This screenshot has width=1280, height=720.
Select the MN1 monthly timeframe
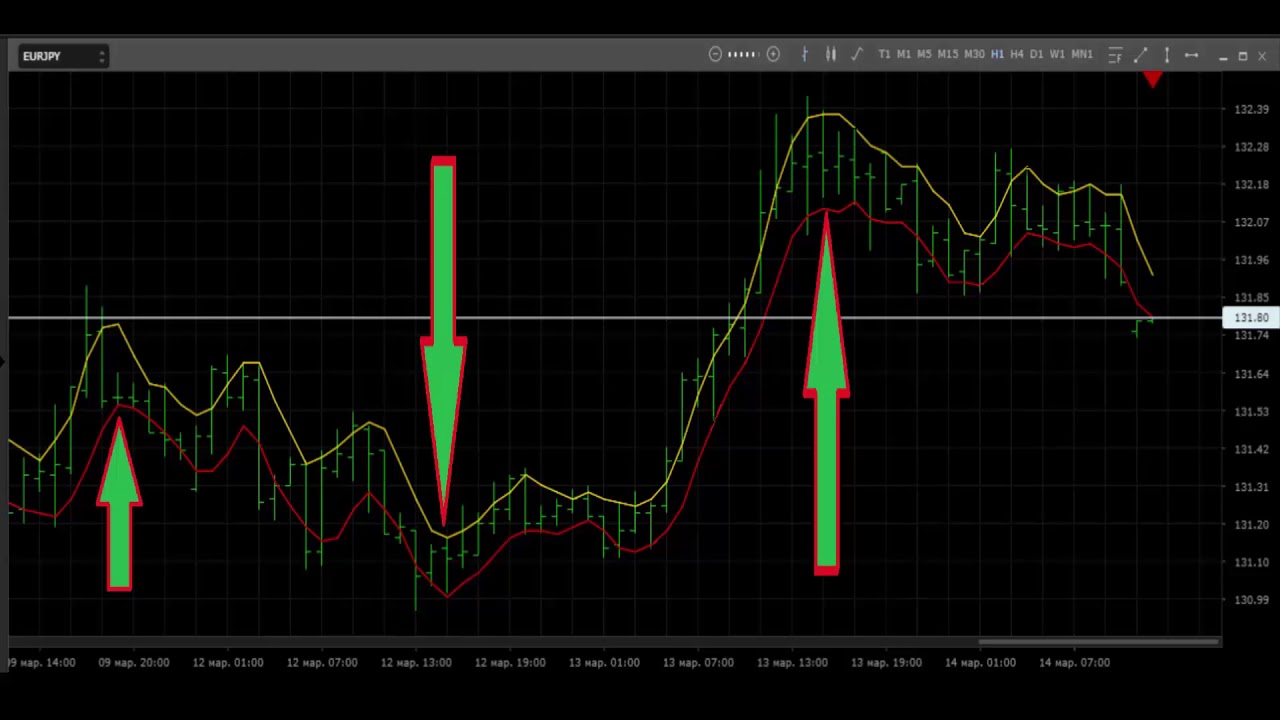pos(1082,55)
